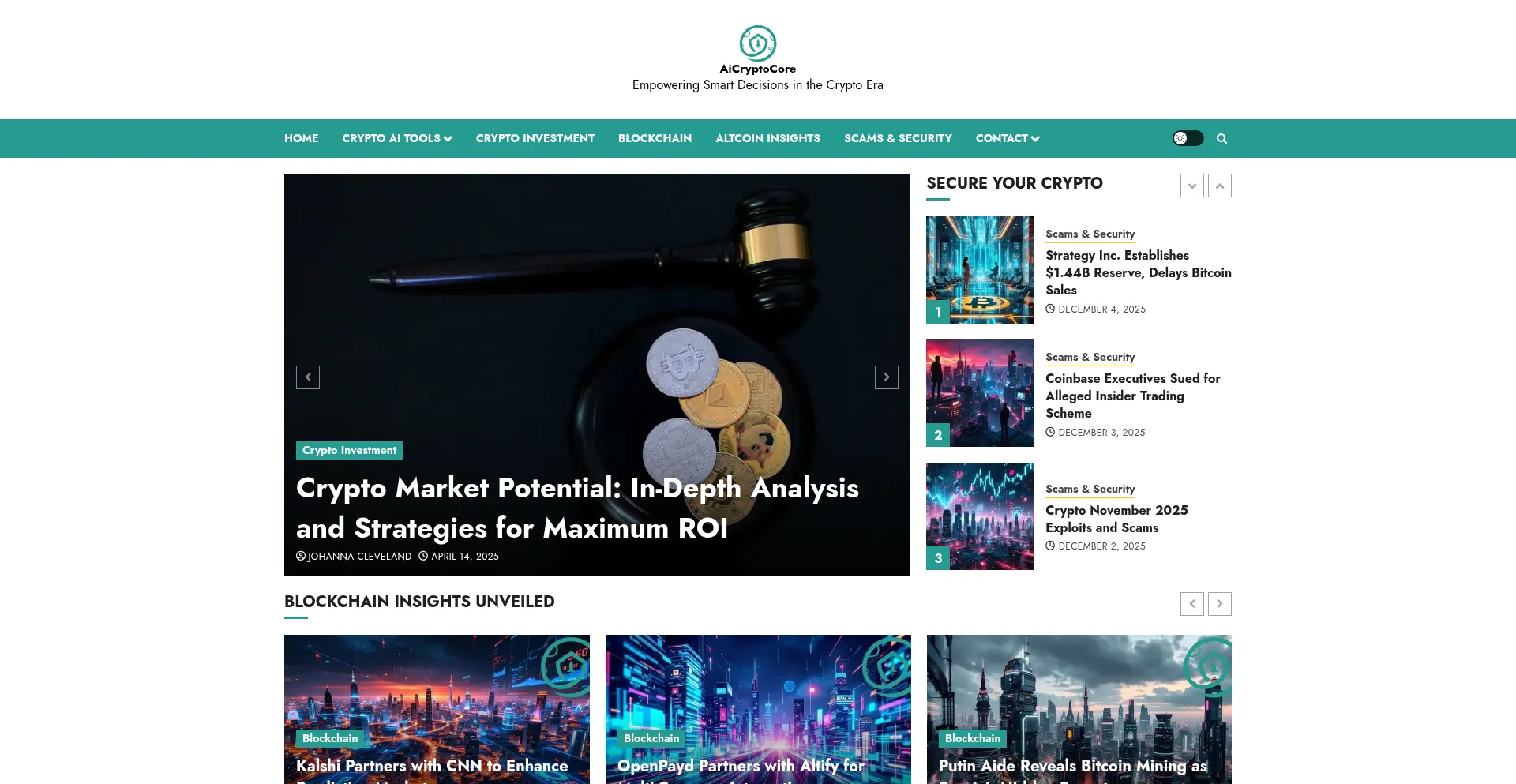The image size is (1516, 784).
Task: Open author Johanna Cleveland's page
Action: point(358,557)
